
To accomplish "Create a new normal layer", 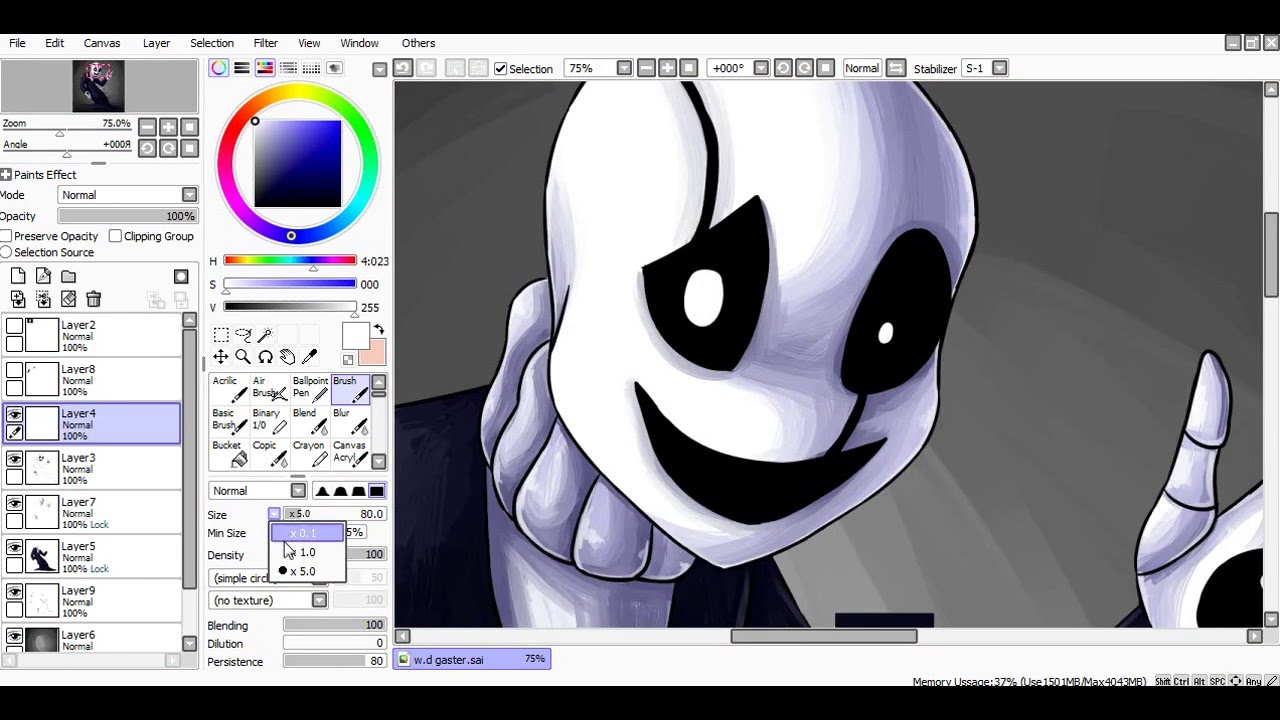I will tap(18, 277).
